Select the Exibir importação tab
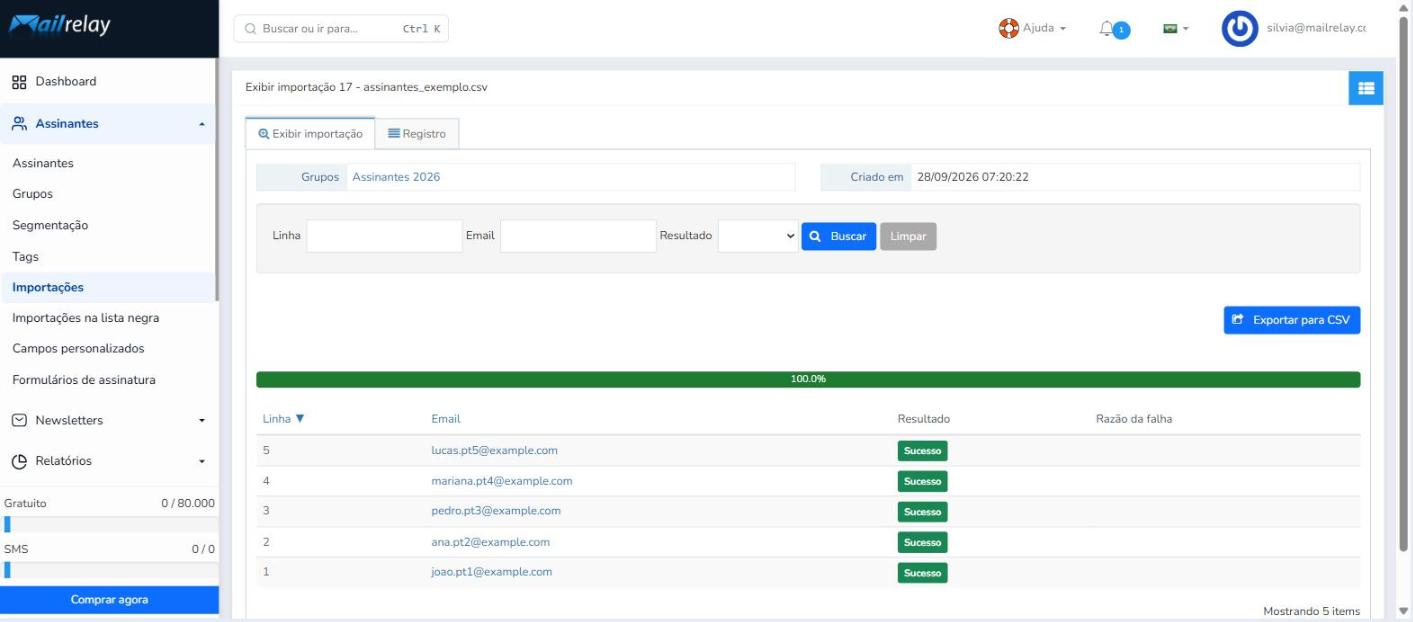 [310, 134]
